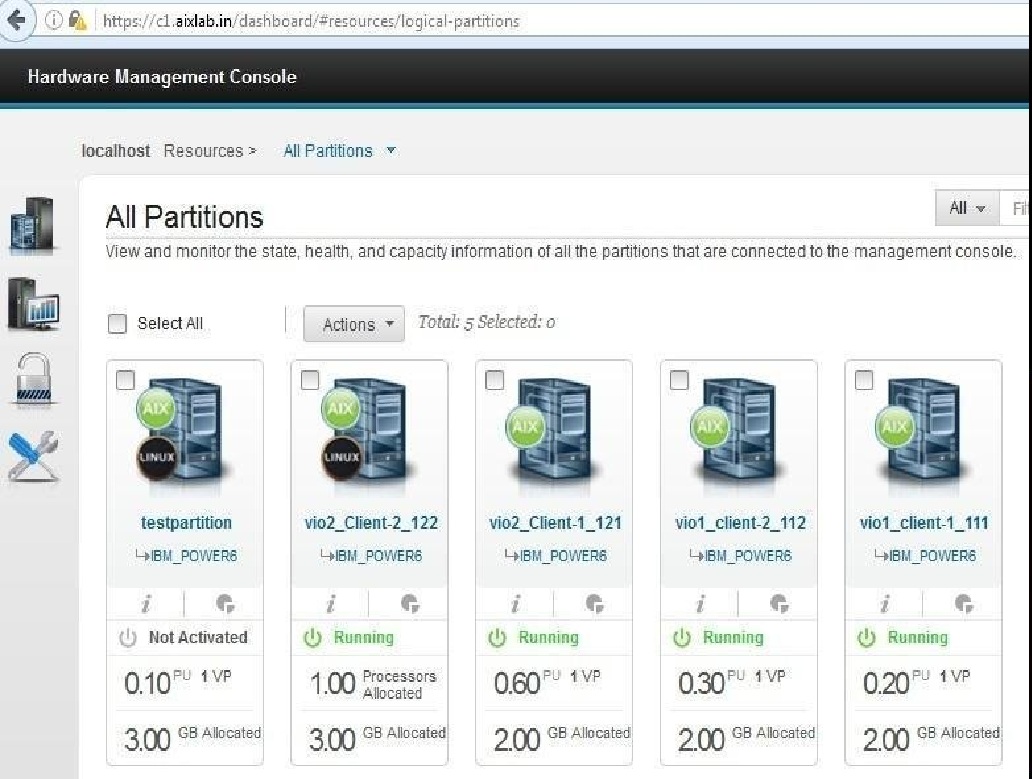Image resolution: width=1032 pixels, height=779 pixels.
Task: Click the Not Activated status text
Action: [x=198, y=638]
